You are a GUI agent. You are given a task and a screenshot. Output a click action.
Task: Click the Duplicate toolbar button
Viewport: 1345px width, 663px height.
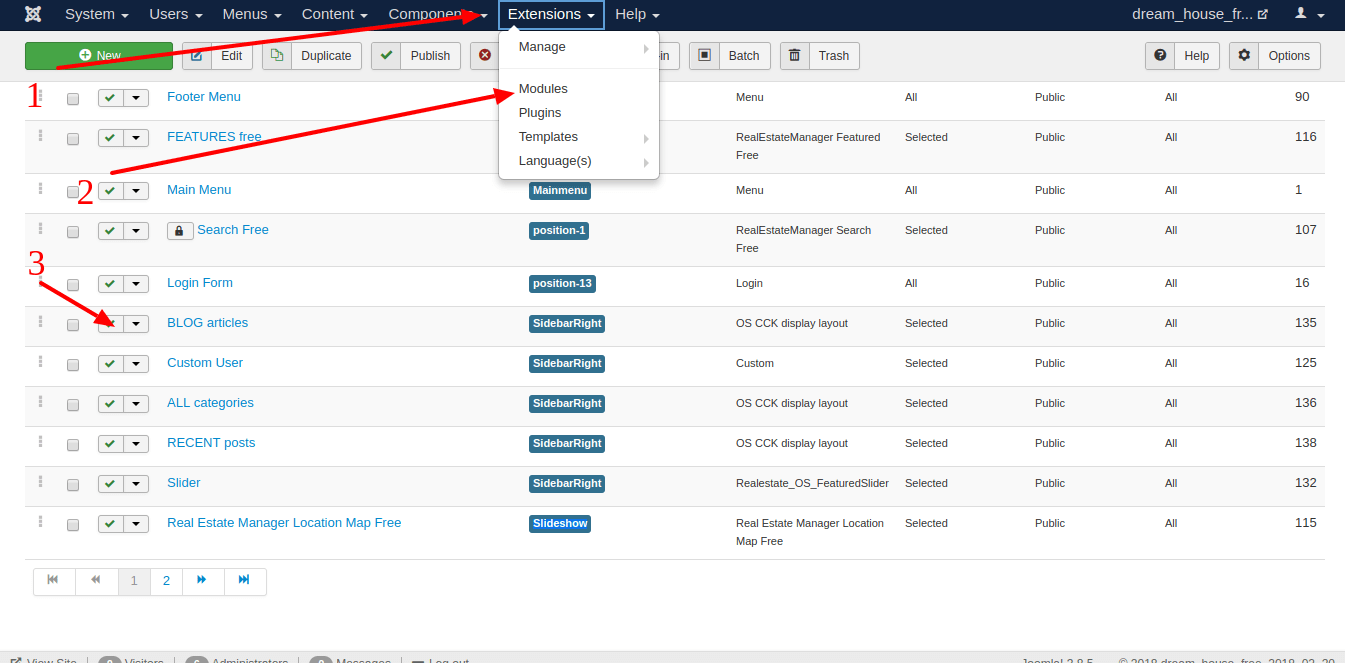tap(312, 56)
